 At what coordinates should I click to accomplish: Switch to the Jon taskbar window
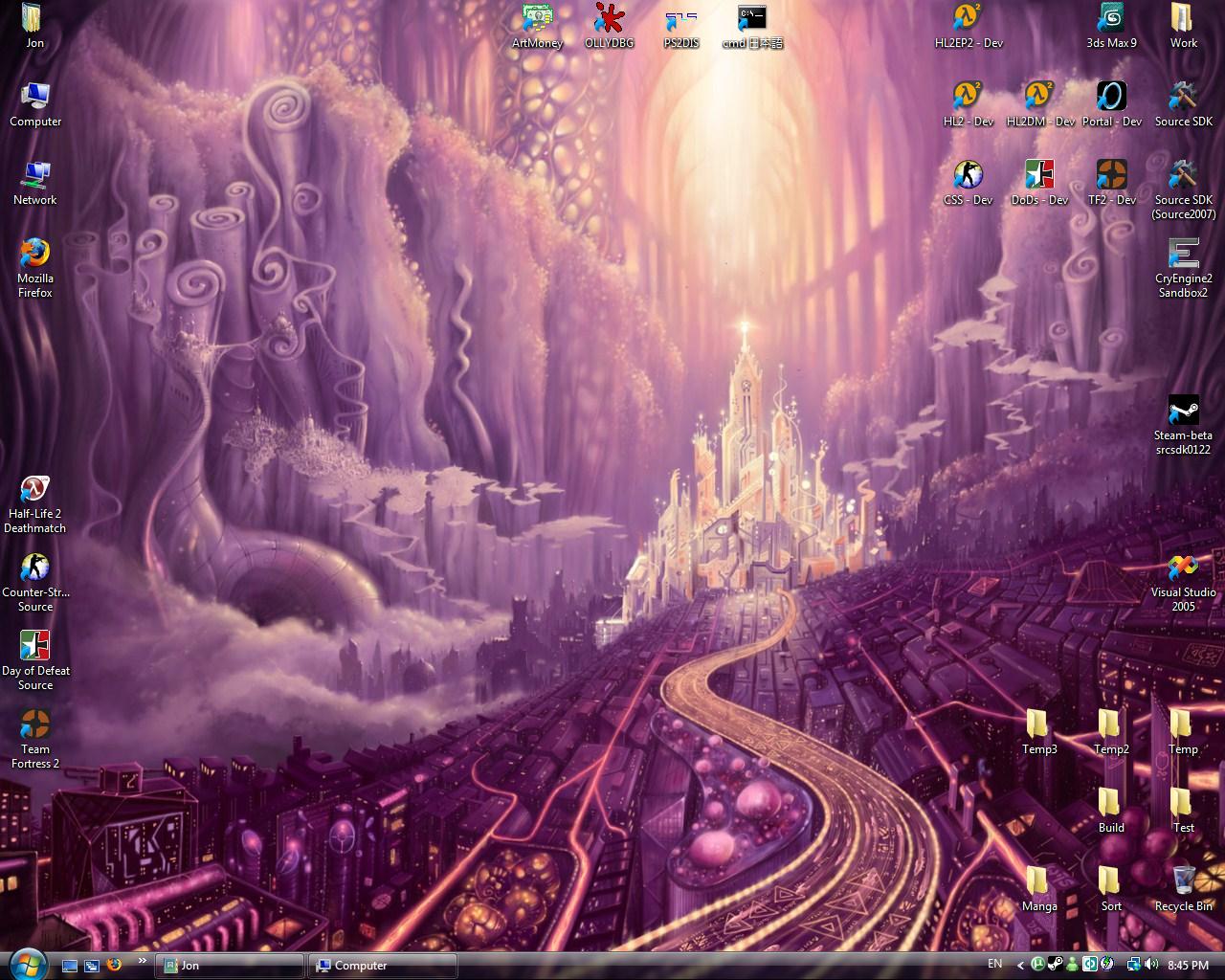pos(230,966)
